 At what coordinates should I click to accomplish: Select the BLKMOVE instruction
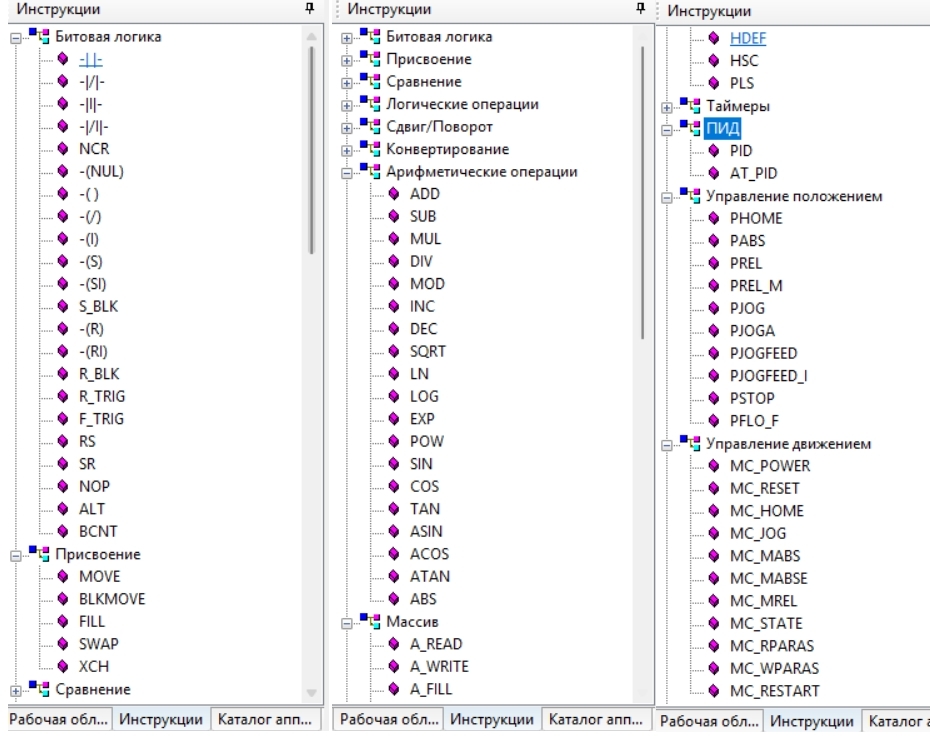tap(112, 599)
